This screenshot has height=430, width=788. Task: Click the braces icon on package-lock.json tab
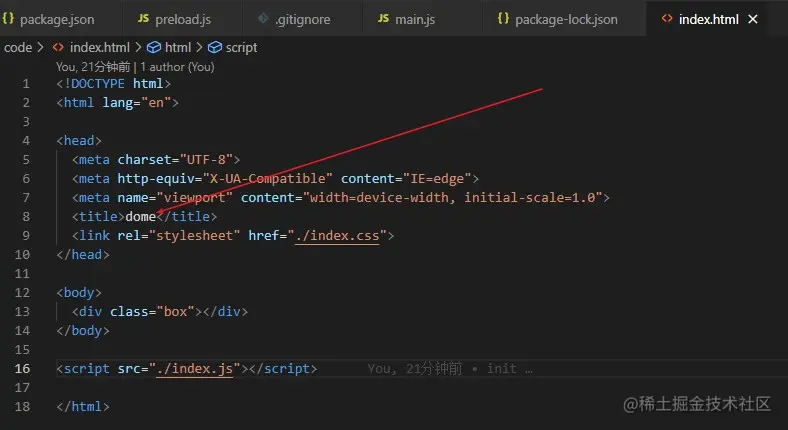(503, 18)
